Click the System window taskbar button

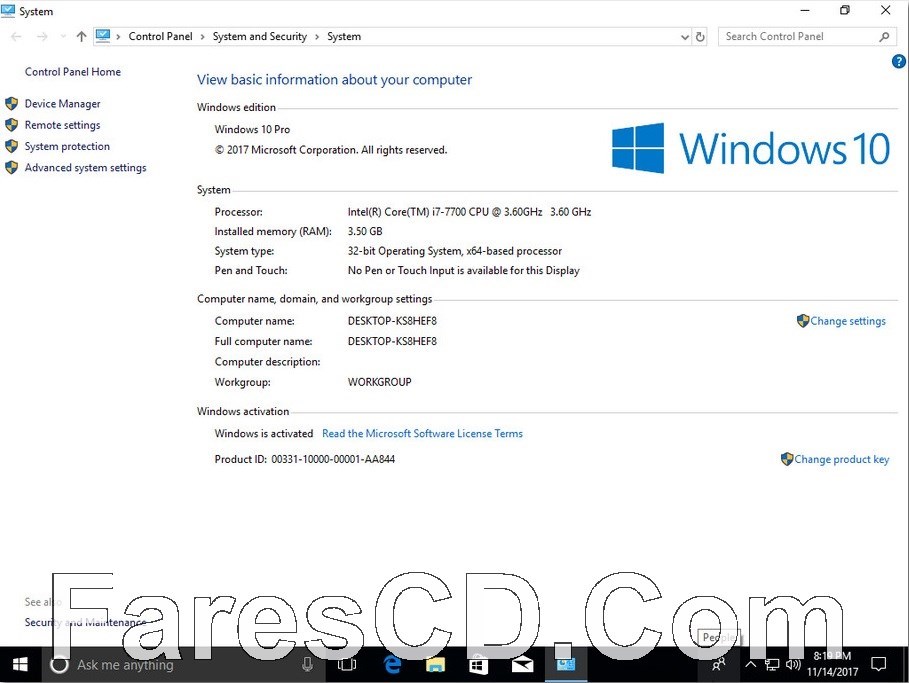click(x=566, y=664)
